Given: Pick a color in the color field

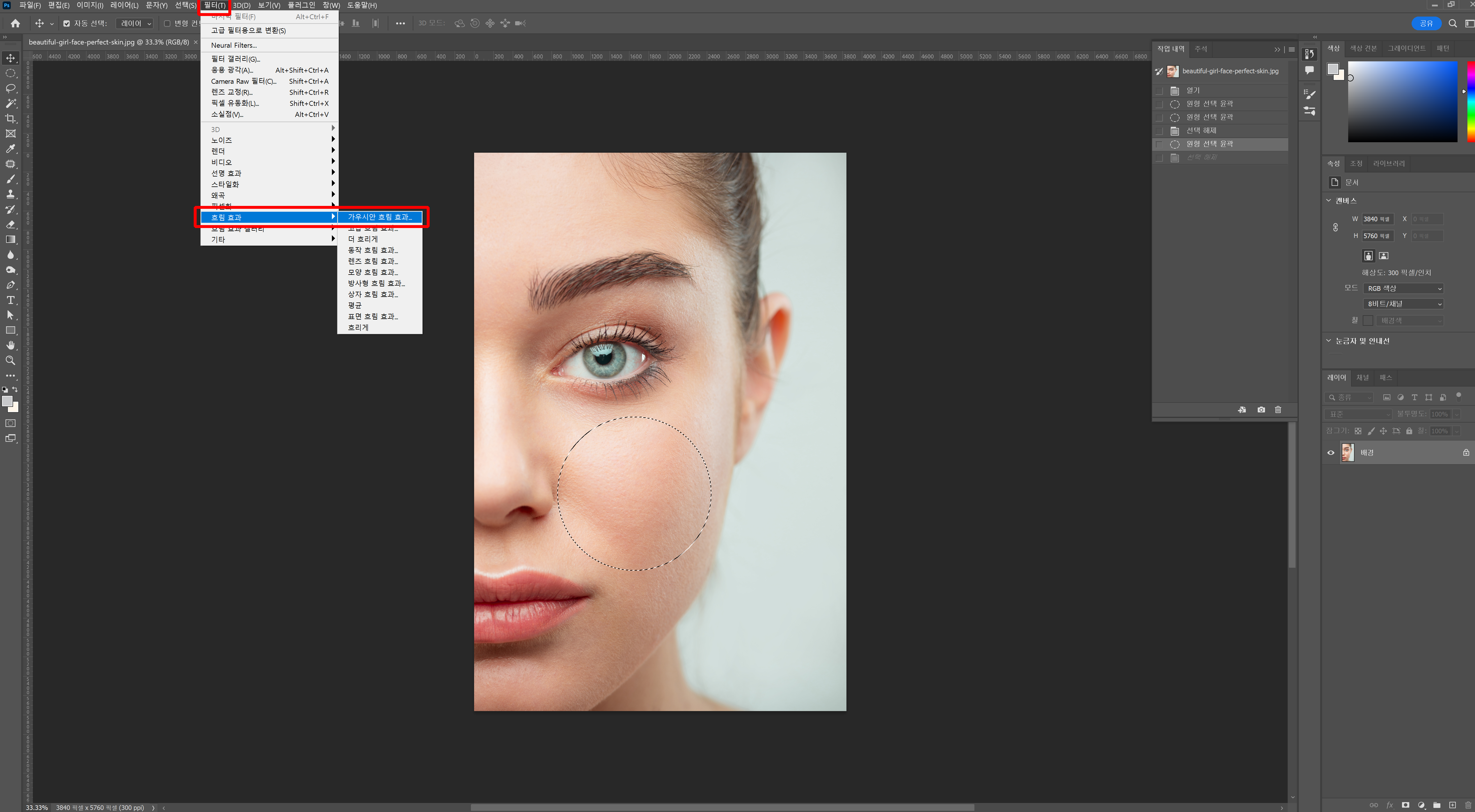Looking at the screenshot, I should 1403,102.
